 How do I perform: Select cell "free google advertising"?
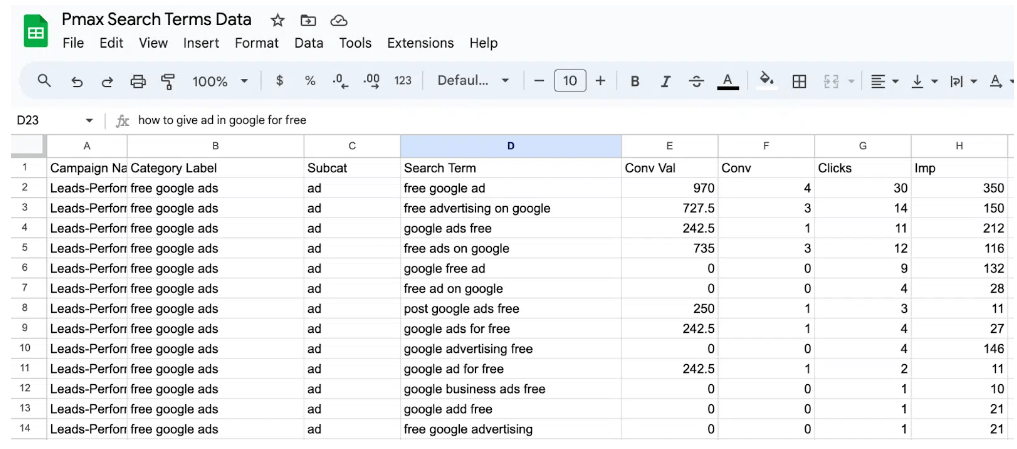510,429
